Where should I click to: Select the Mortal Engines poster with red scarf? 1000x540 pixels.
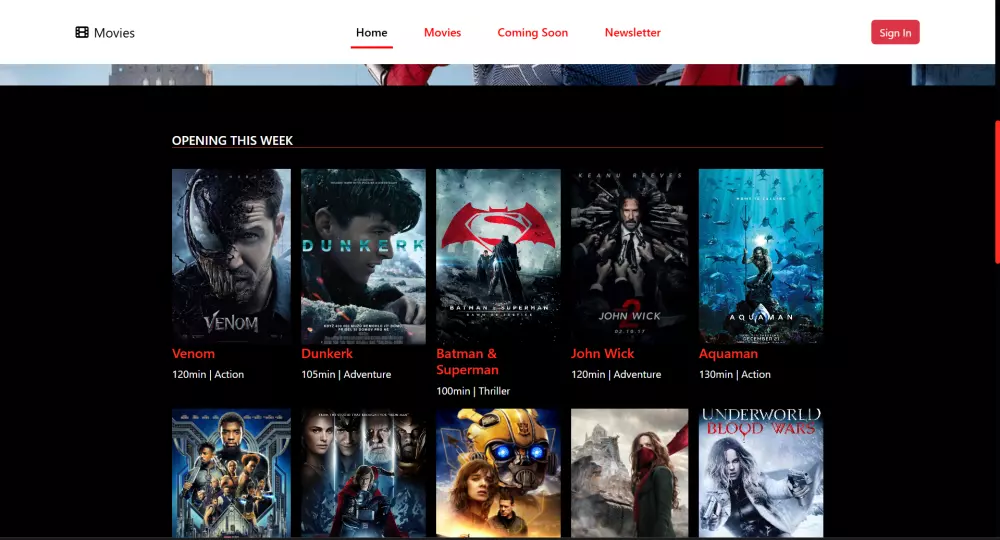click(x=629, y=473)
